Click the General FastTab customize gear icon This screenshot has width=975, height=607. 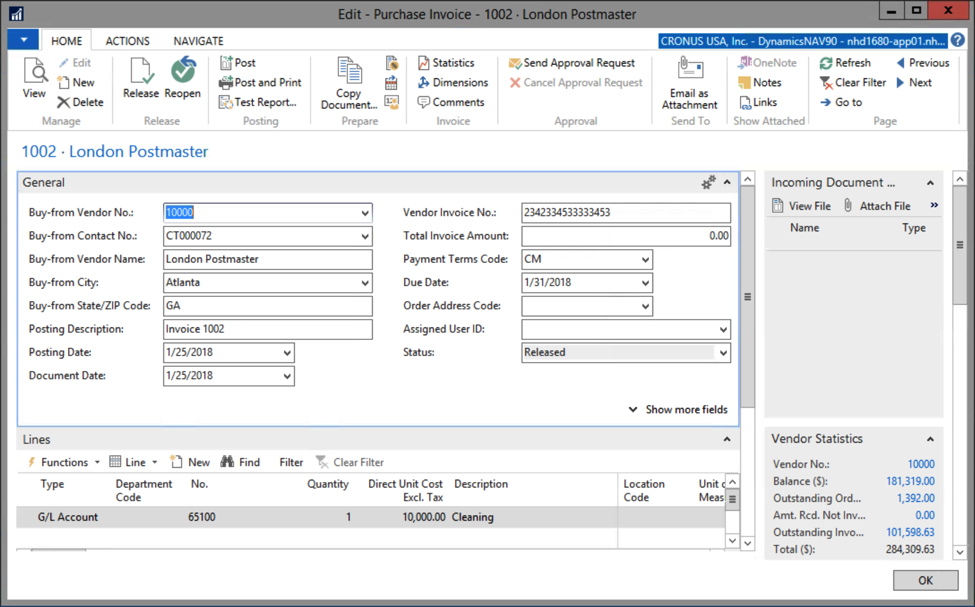coord(708,182)
